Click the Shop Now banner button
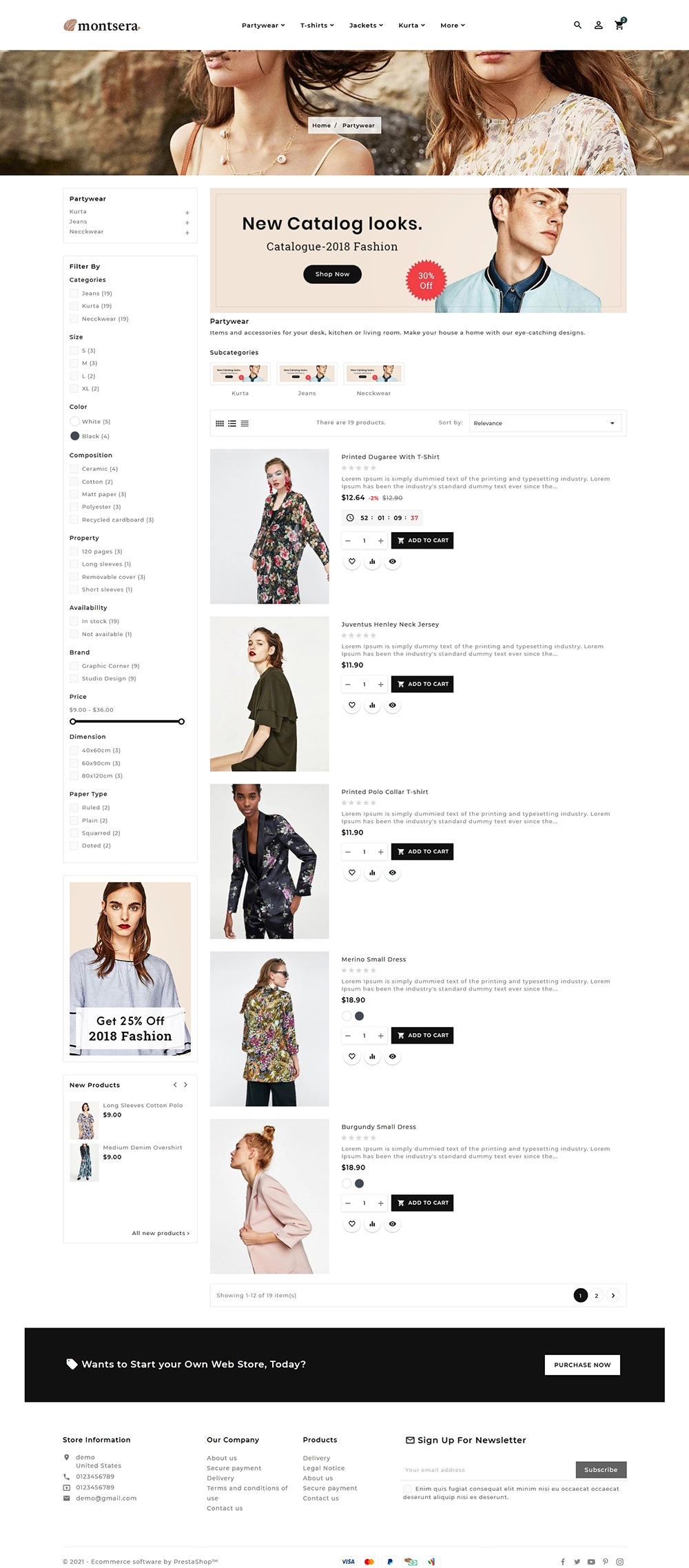 [x=332, y=274]
